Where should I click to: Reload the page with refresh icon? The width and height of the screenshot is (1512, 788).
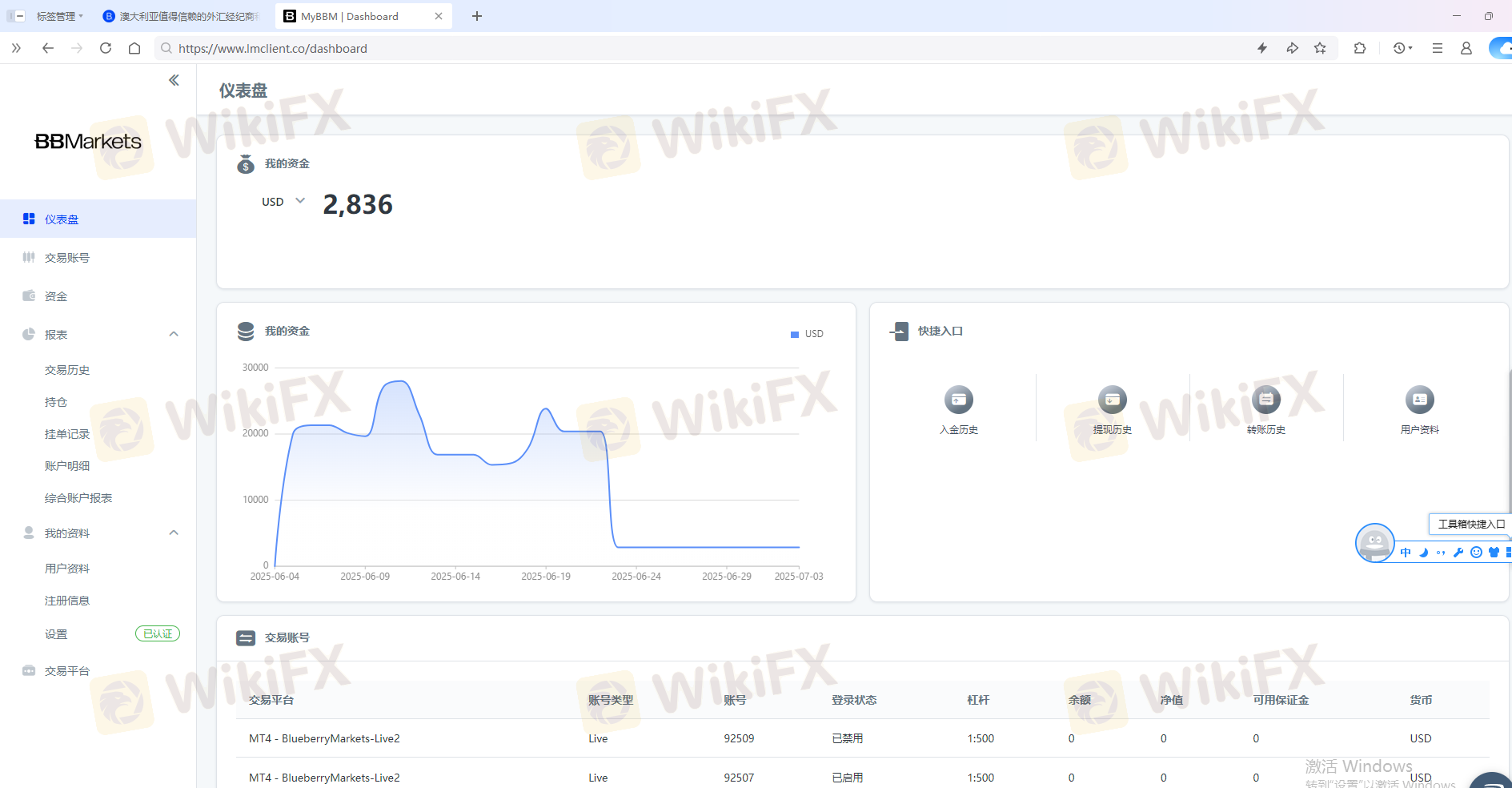pyautogui.click(x=106, y=48)
